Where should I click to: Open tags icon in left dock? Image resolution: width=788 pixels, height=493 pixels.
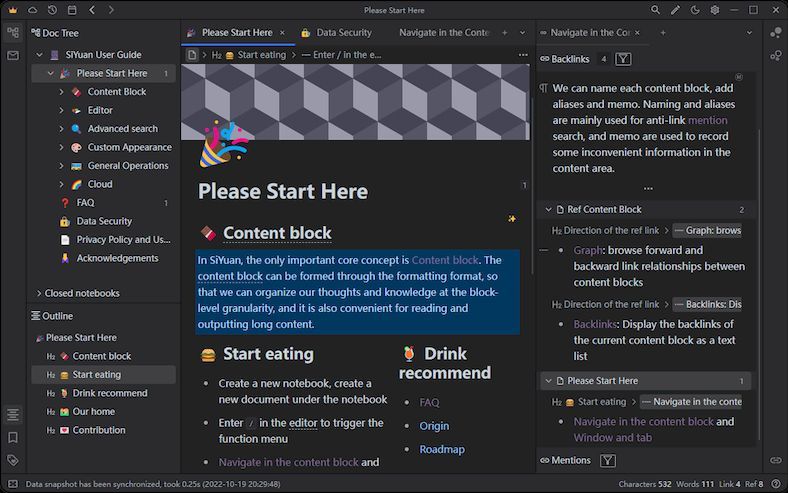(13, 460)
